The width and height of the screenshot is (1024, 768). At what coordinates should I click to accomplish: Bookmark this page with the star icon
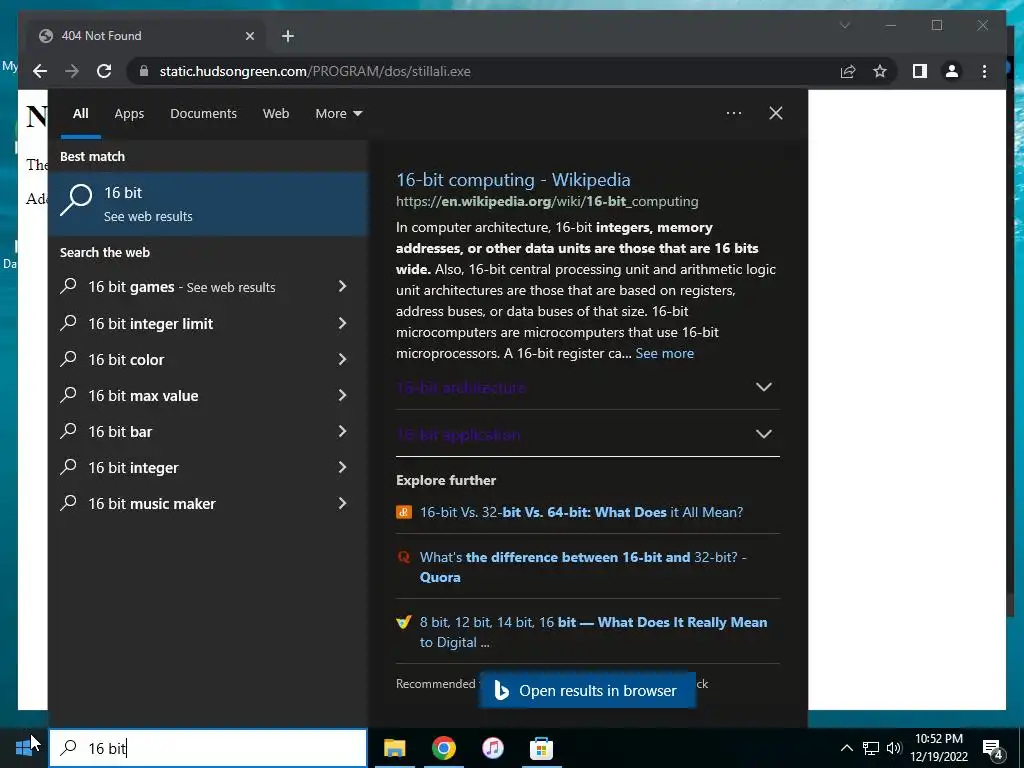[x=880, y=71]
